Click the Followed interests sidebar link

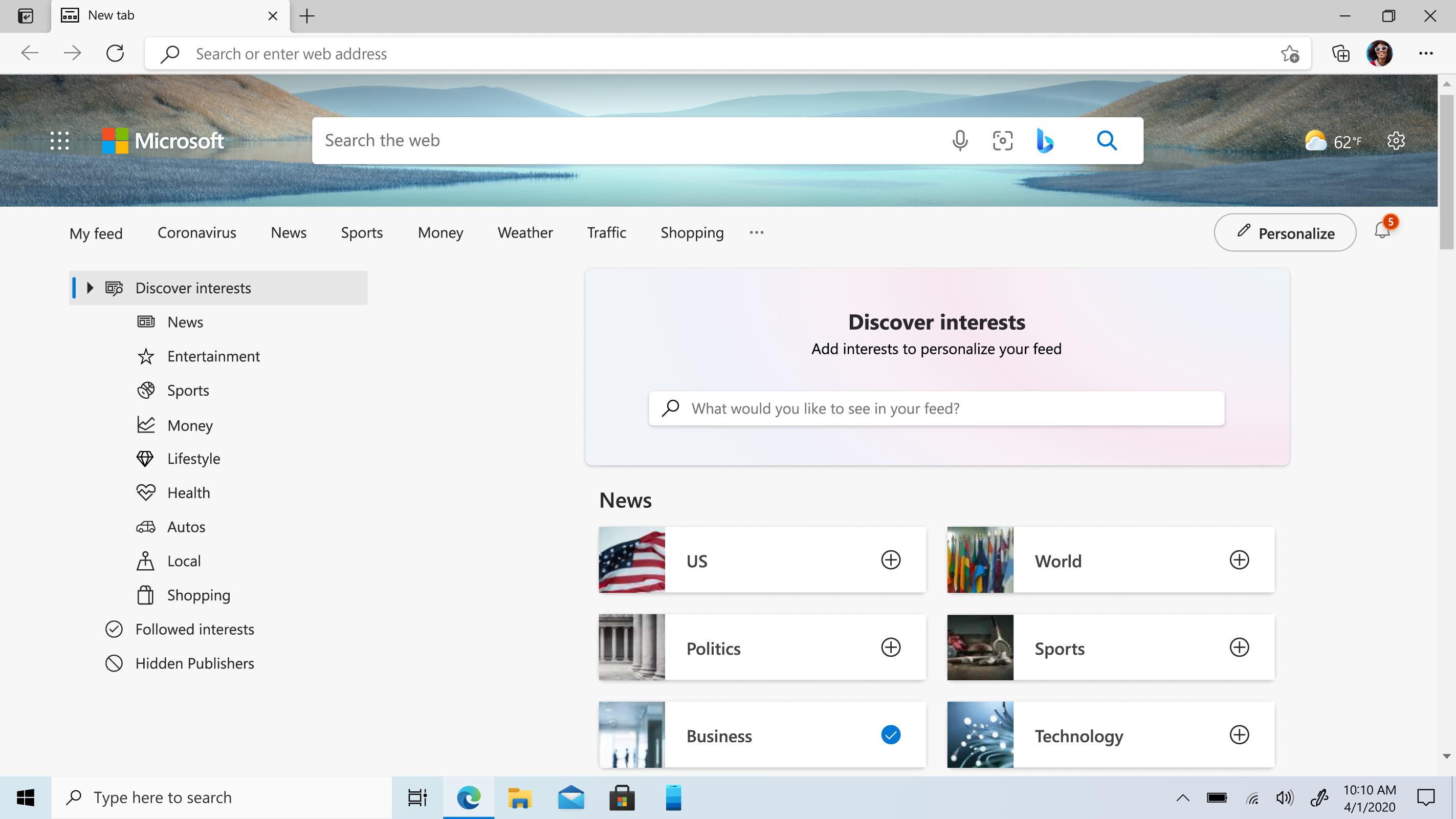[195, 629]
